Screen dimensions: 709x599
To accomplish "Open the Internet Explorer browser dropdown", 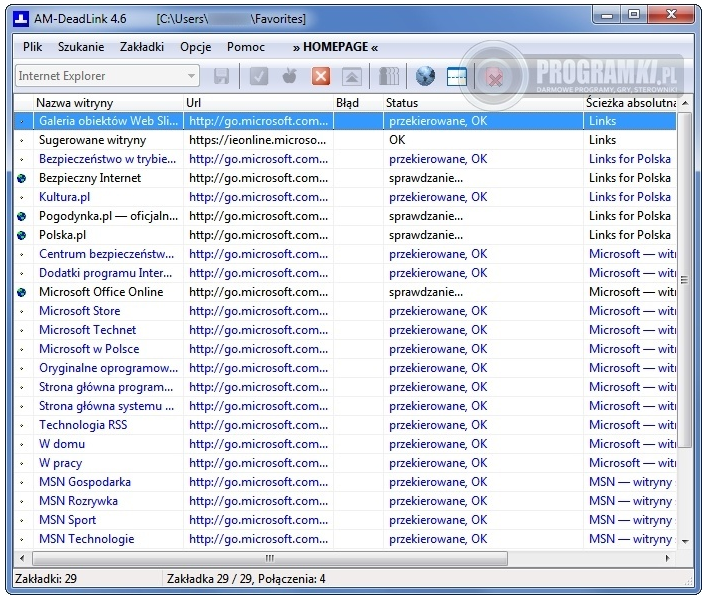I will (x=107, y=76).
